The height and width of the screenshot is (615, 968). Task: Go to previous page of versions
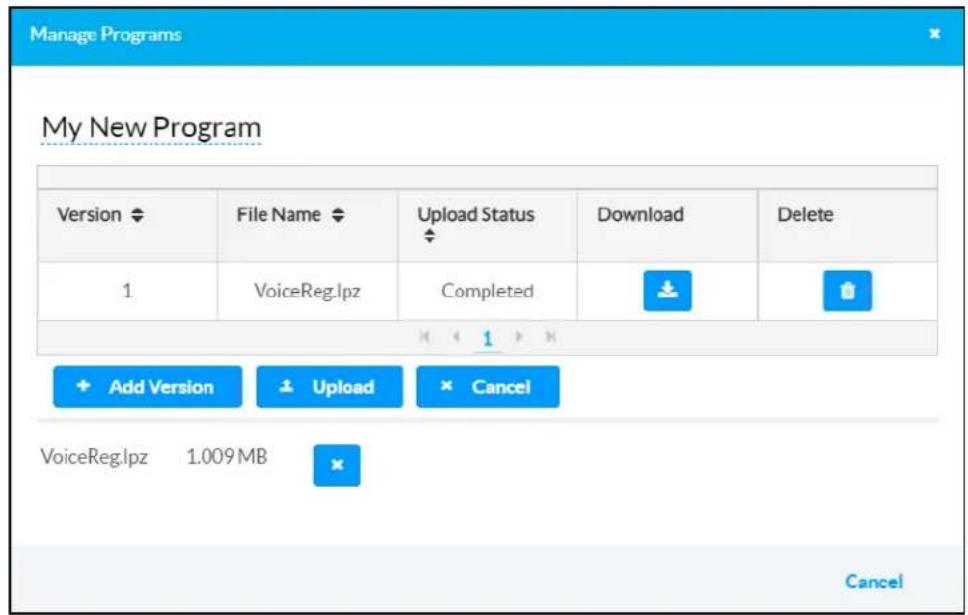pos(456,337)
